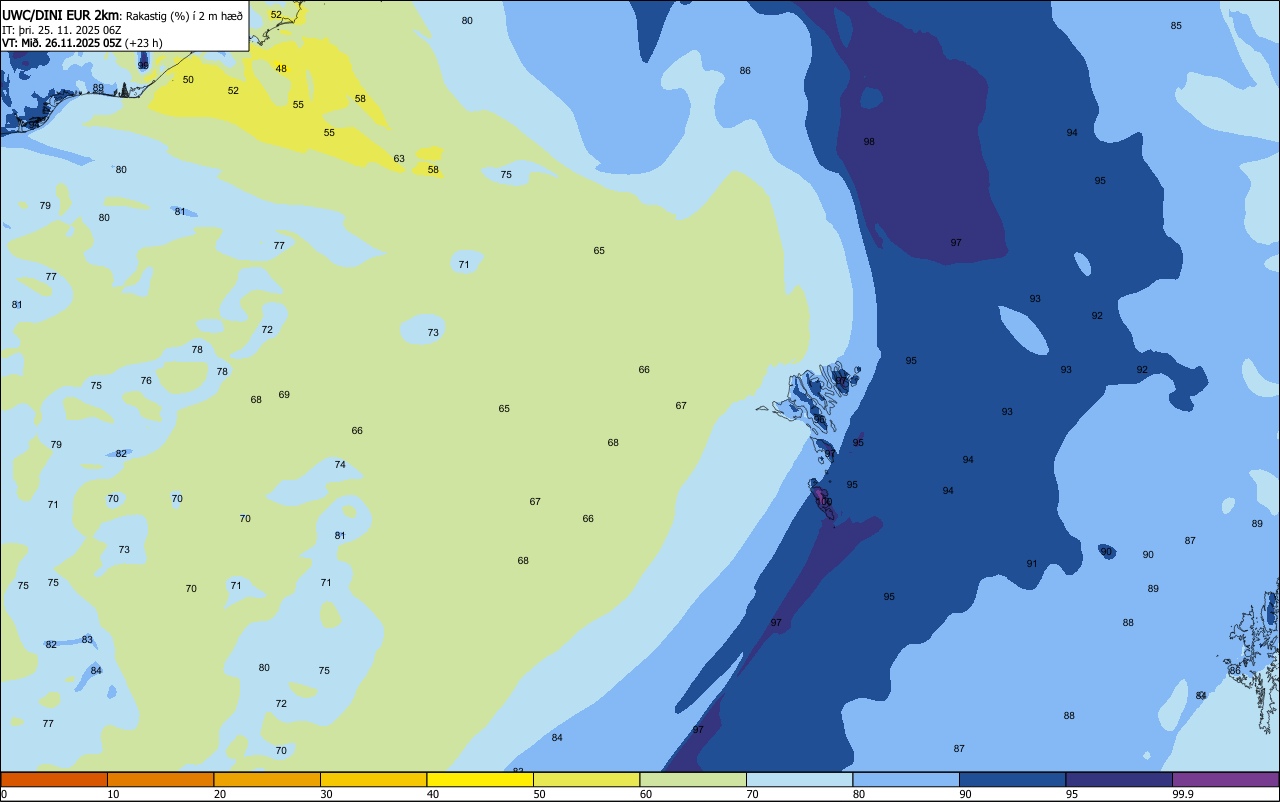Click the humidity value 76 on the map
This screenshot has height=802, width=1280.
(x=146, y=381)
